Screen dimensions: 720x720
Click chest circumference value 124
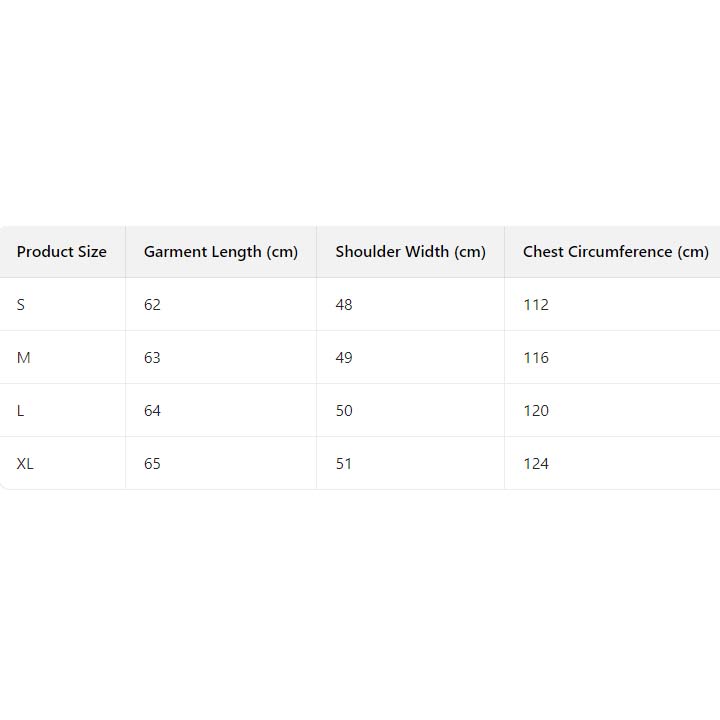click(536, 464)
